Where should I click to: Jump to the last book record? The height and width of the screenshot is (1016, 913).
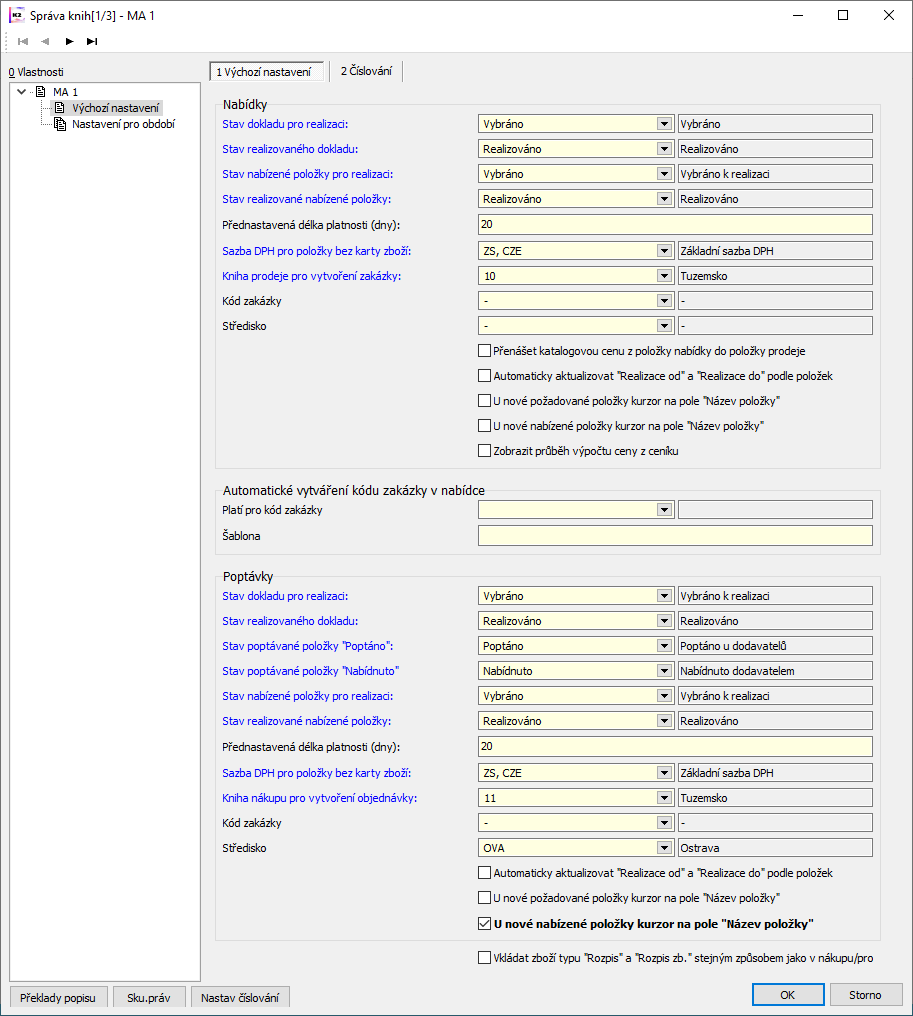[92, 41]
